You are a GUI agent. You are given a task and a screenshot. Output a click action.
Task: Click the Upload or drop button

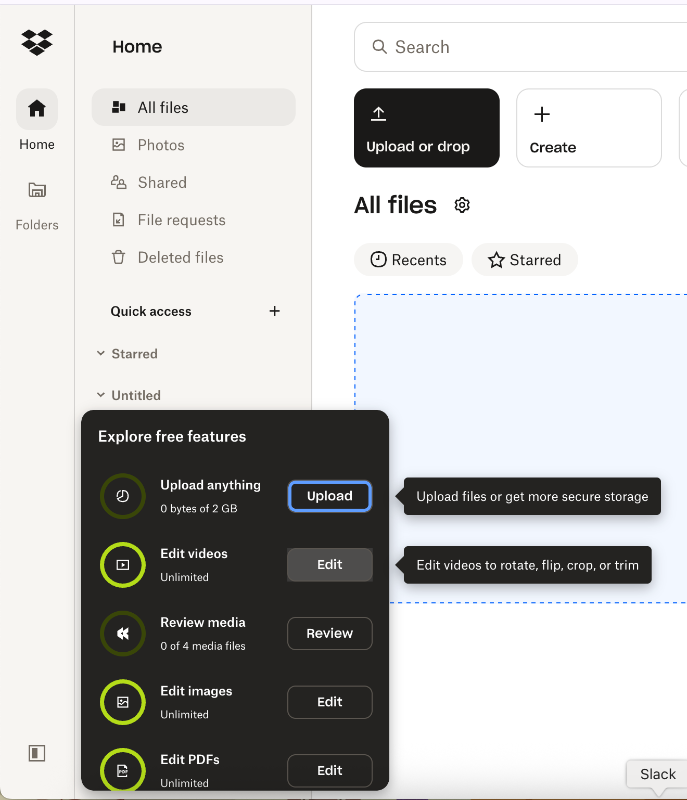coord(427,128)
